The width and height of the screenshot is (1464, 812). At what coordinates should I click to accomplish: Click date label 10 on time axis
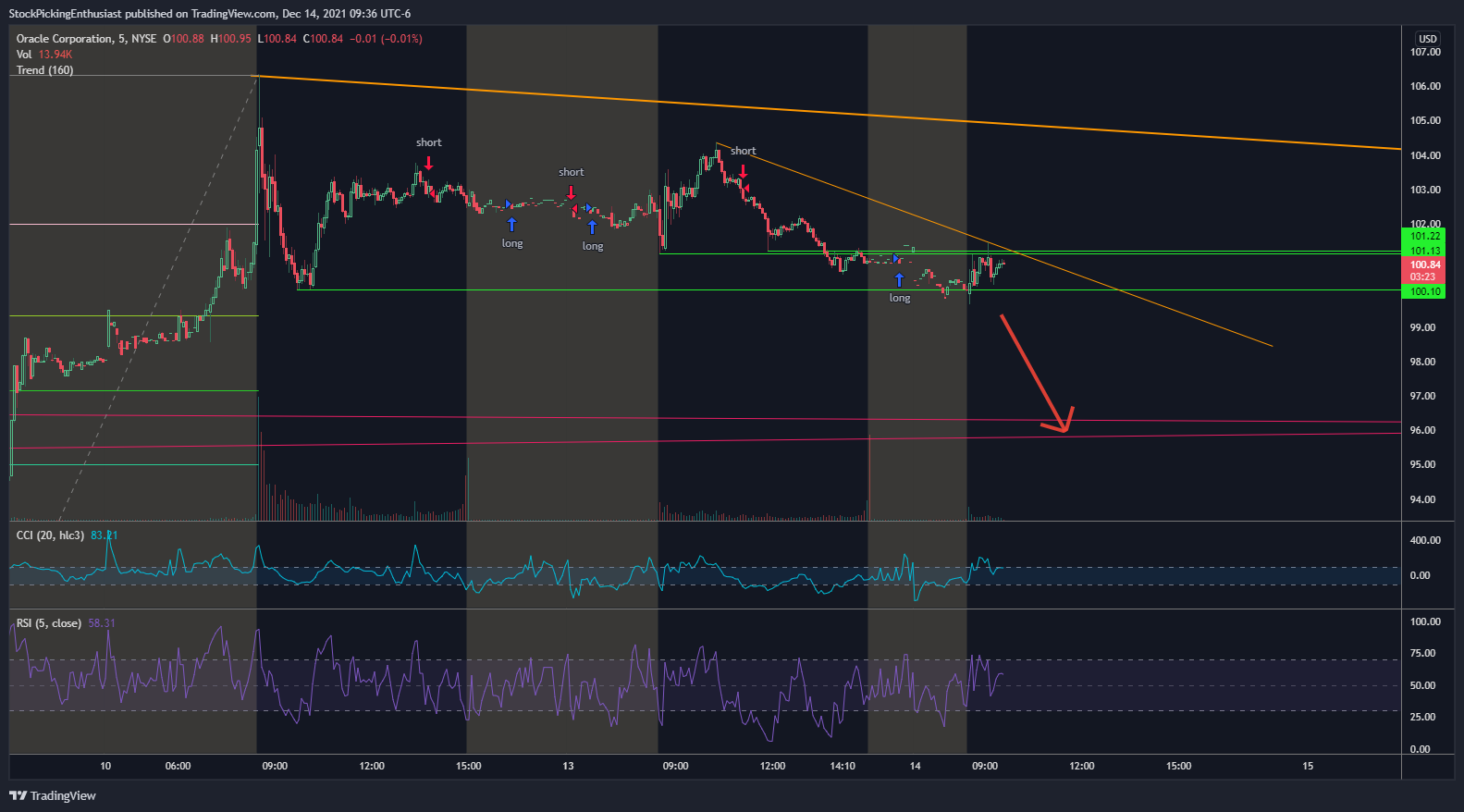105,766
